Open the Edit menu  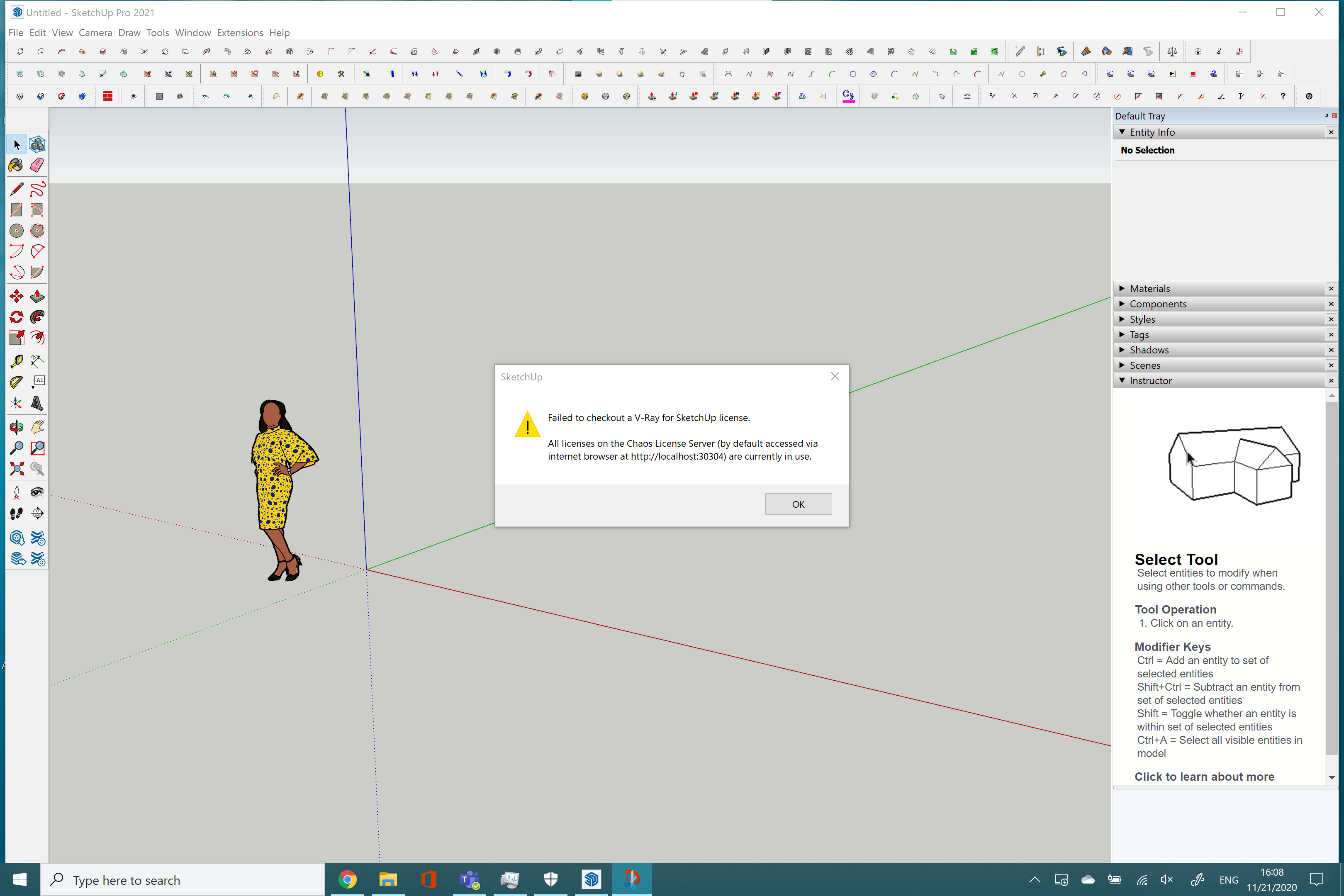coord(38,33)
